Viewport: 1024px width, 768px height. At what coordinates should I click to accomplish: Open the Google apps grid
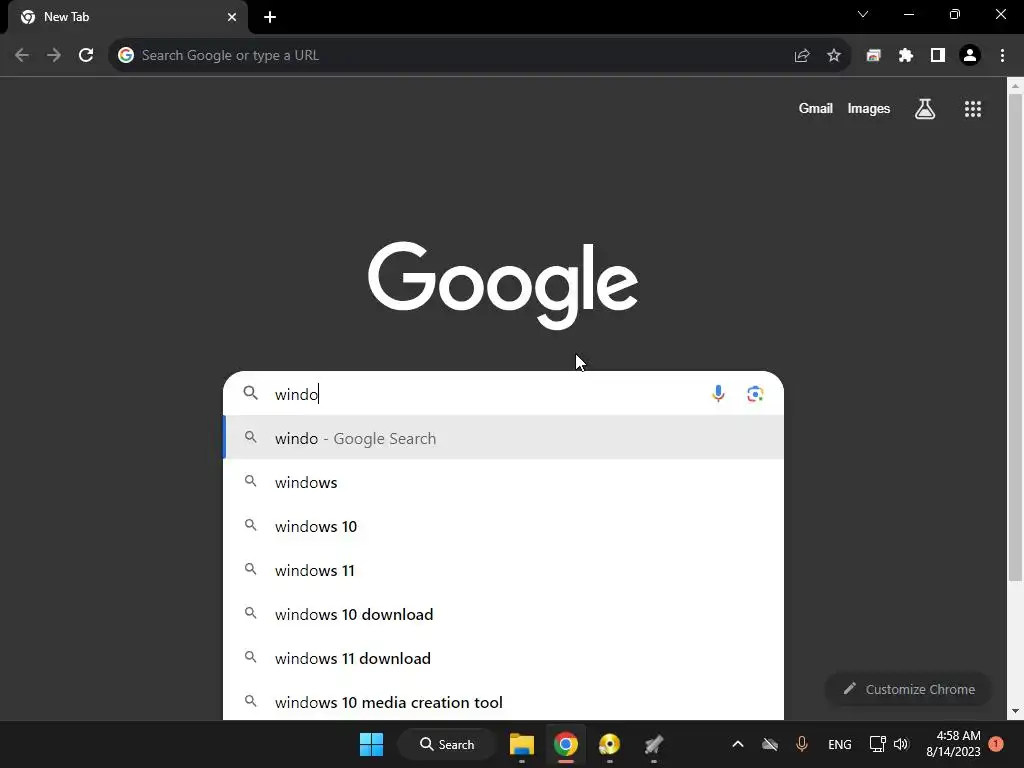(973, 109)
